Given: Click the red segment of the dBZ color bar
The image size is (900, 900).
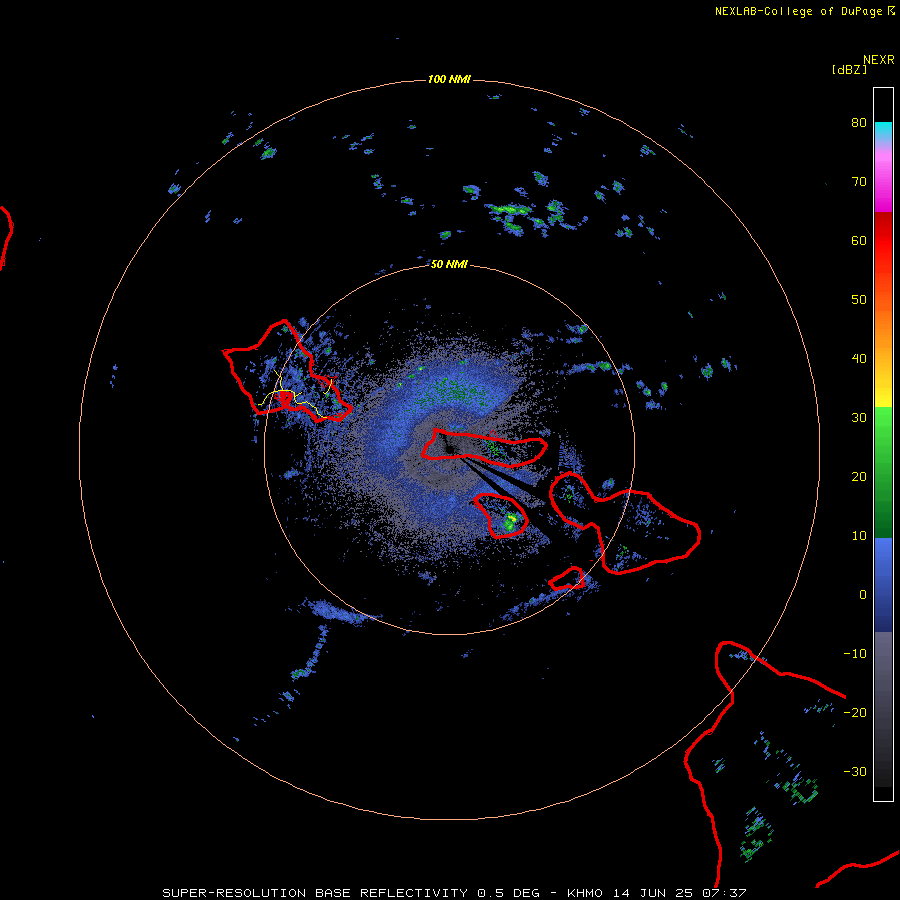Looking at the screenshot, I should pos(883,236).
